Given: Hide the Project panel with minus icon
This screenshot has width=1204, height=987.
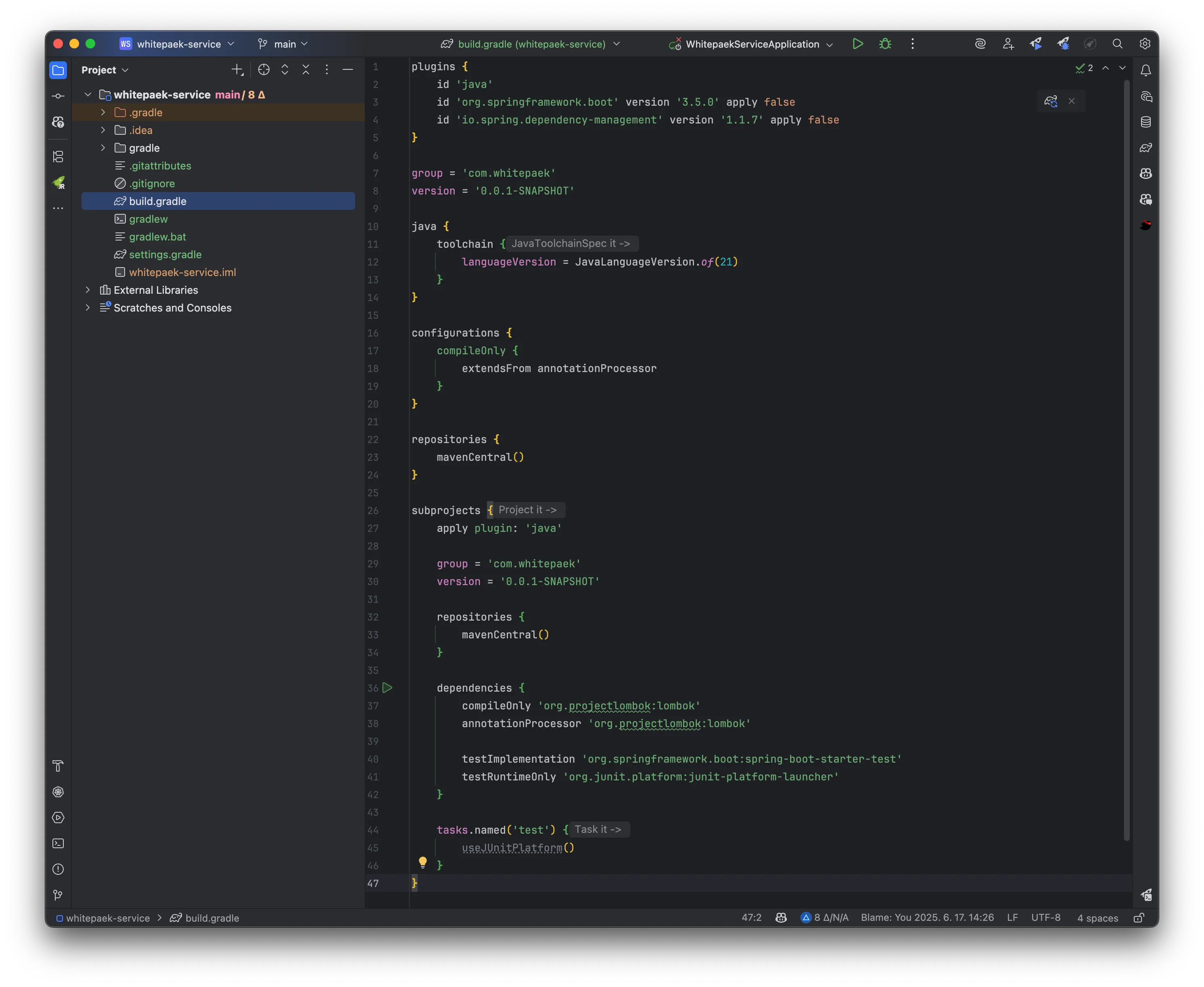Looking at the screenshot, I should point(347,69).
